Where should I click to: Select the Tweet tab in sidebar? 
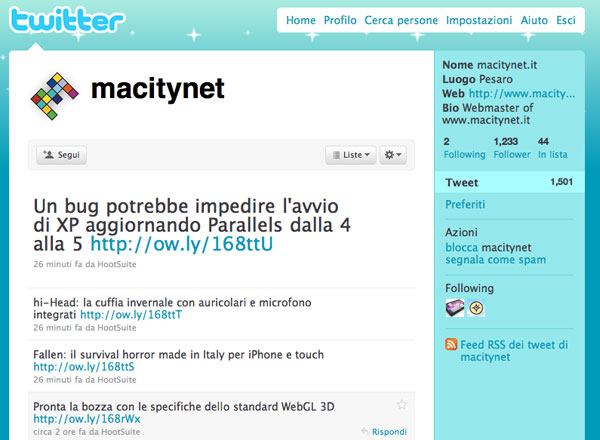point(509,182)
